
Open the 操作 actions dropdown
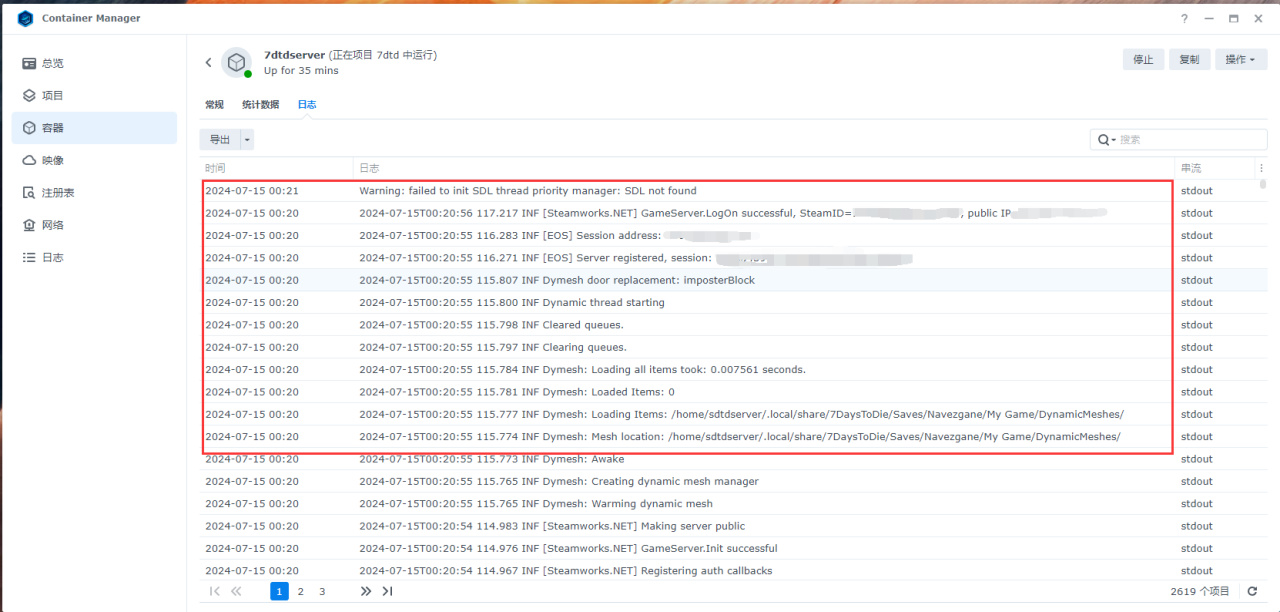coord(1241,60)
